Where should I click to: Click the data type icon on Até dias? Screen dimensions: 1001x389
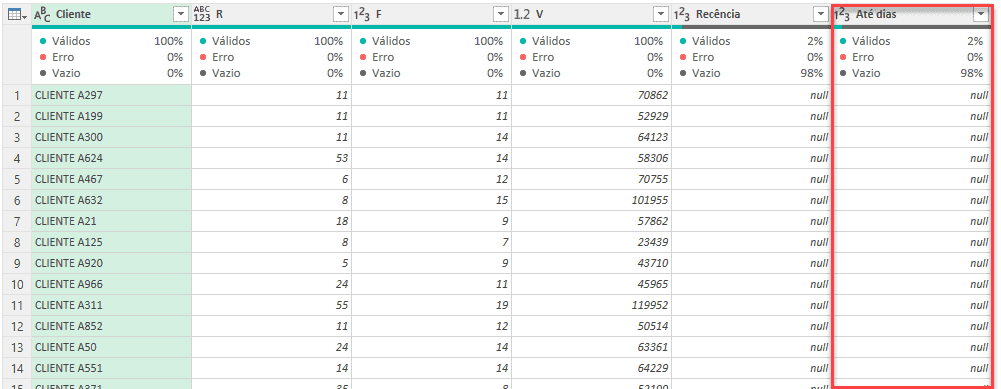tap(842, 14)
